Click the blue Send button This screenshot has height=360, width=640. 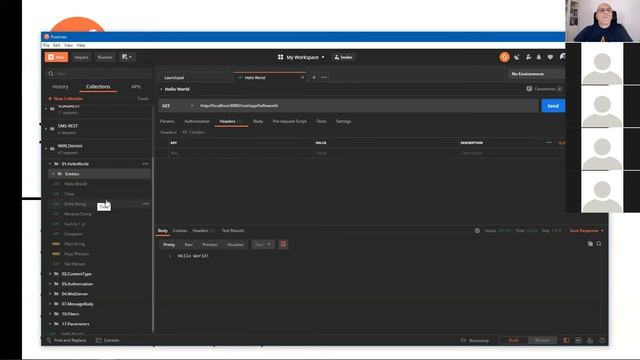pos(553,106)
